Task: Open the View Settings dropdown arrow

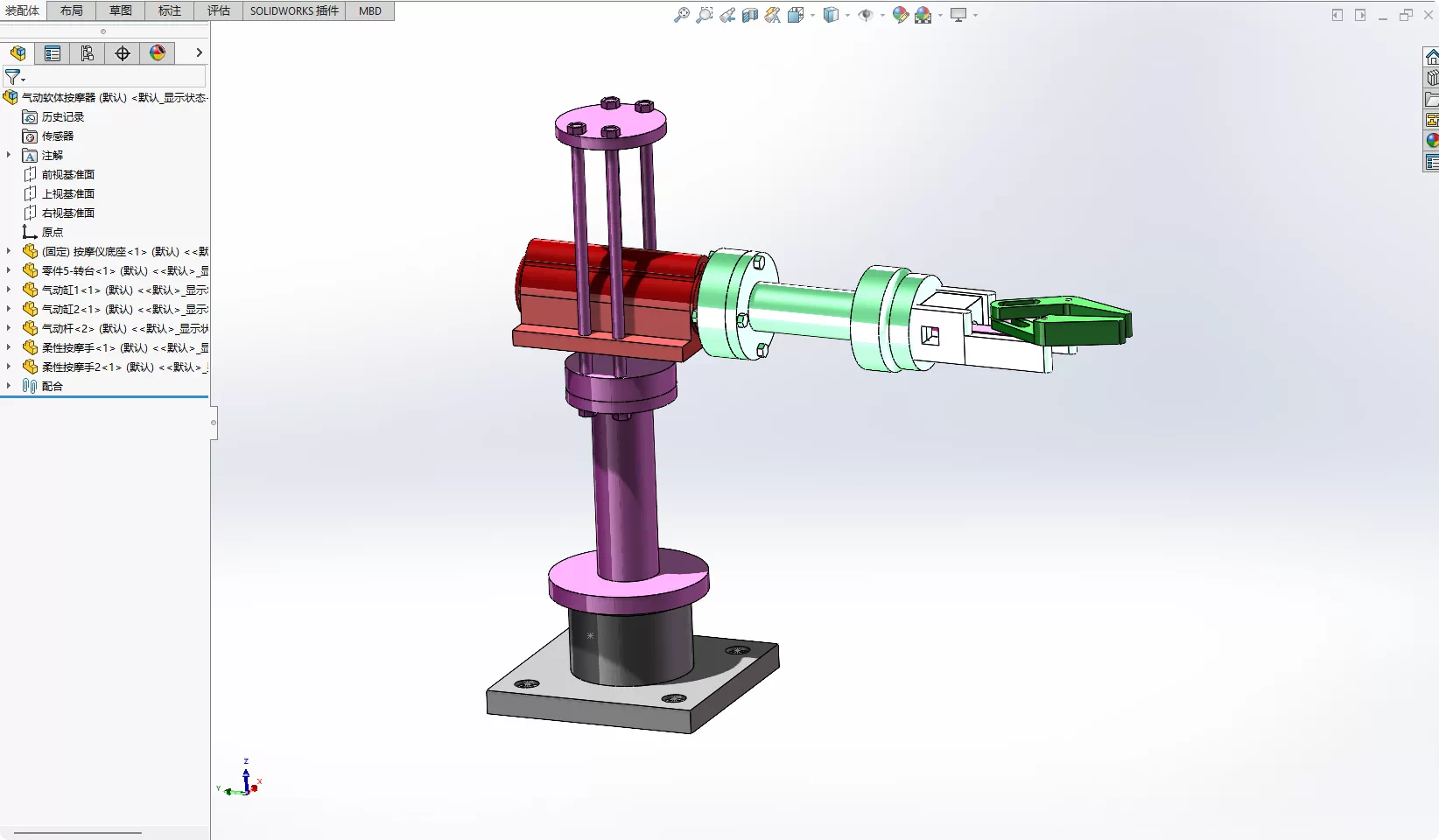Action: [x=975, y=15]
